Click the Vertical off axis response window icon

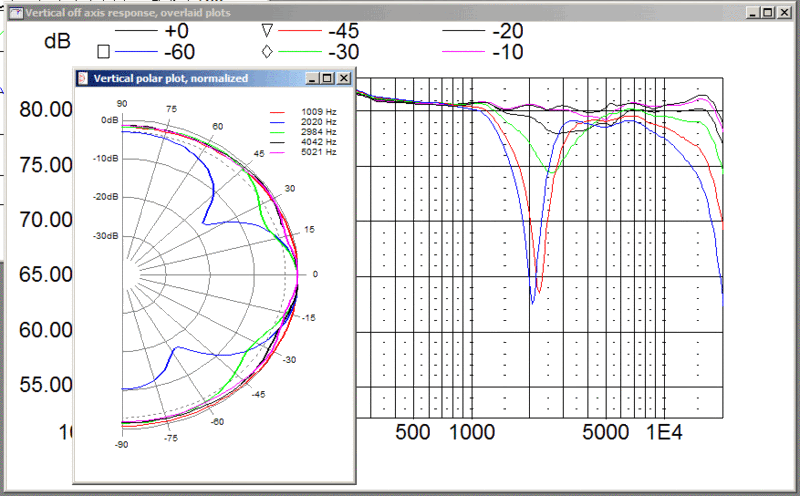tap(16, 13)
